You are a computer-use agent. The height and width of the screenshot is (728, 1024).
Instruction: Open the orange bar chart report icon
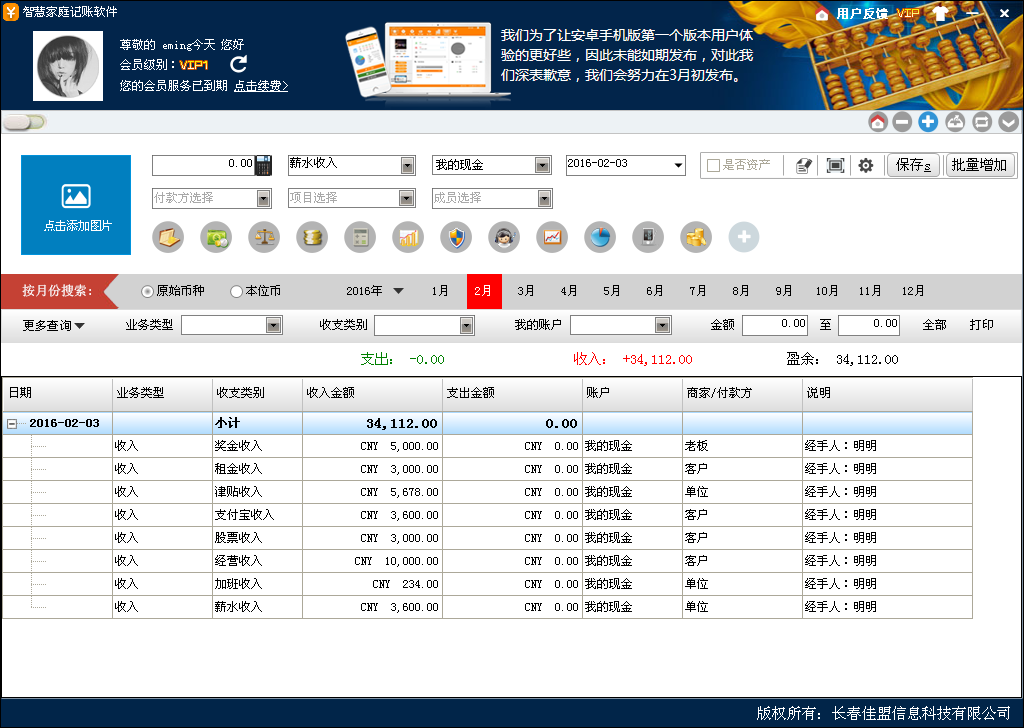pyautogui.click(x=408, y=237)
